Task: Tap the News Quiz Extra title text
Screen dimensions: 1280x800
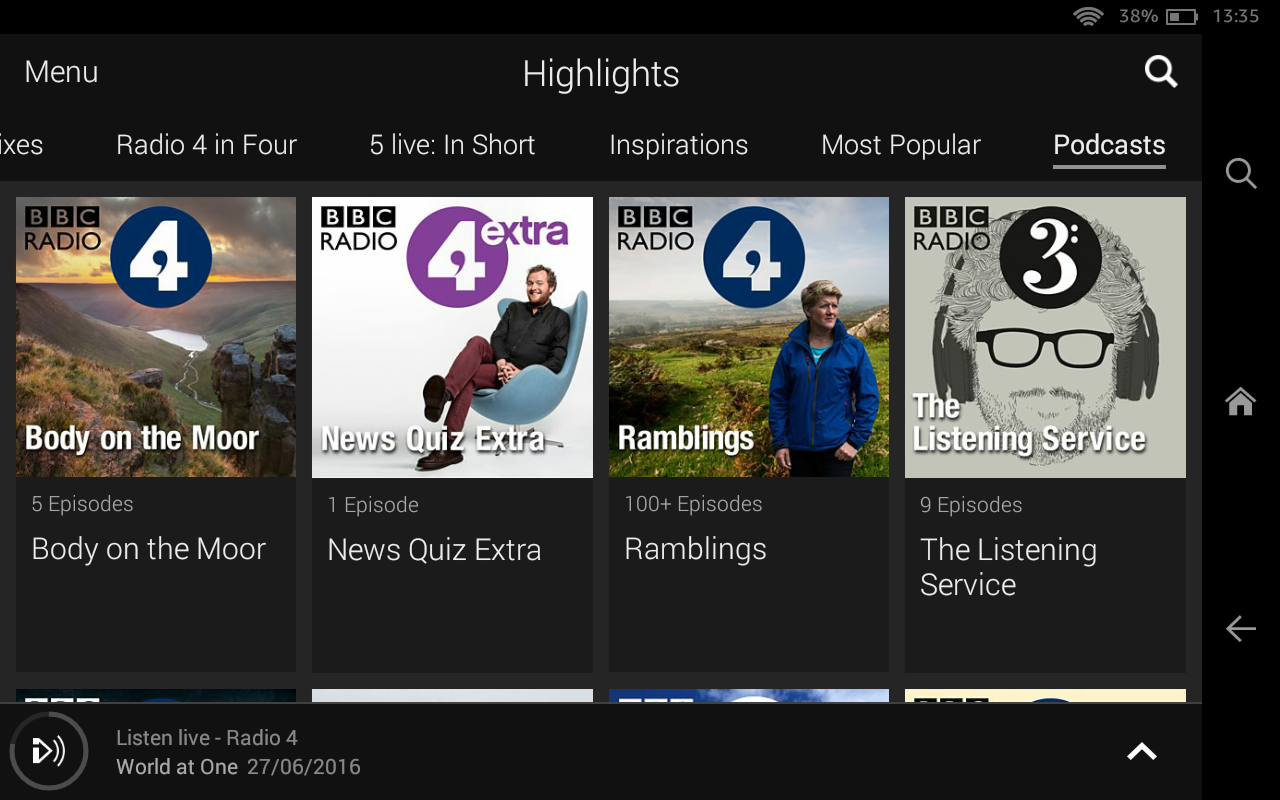Action: [x=434, y=549]
